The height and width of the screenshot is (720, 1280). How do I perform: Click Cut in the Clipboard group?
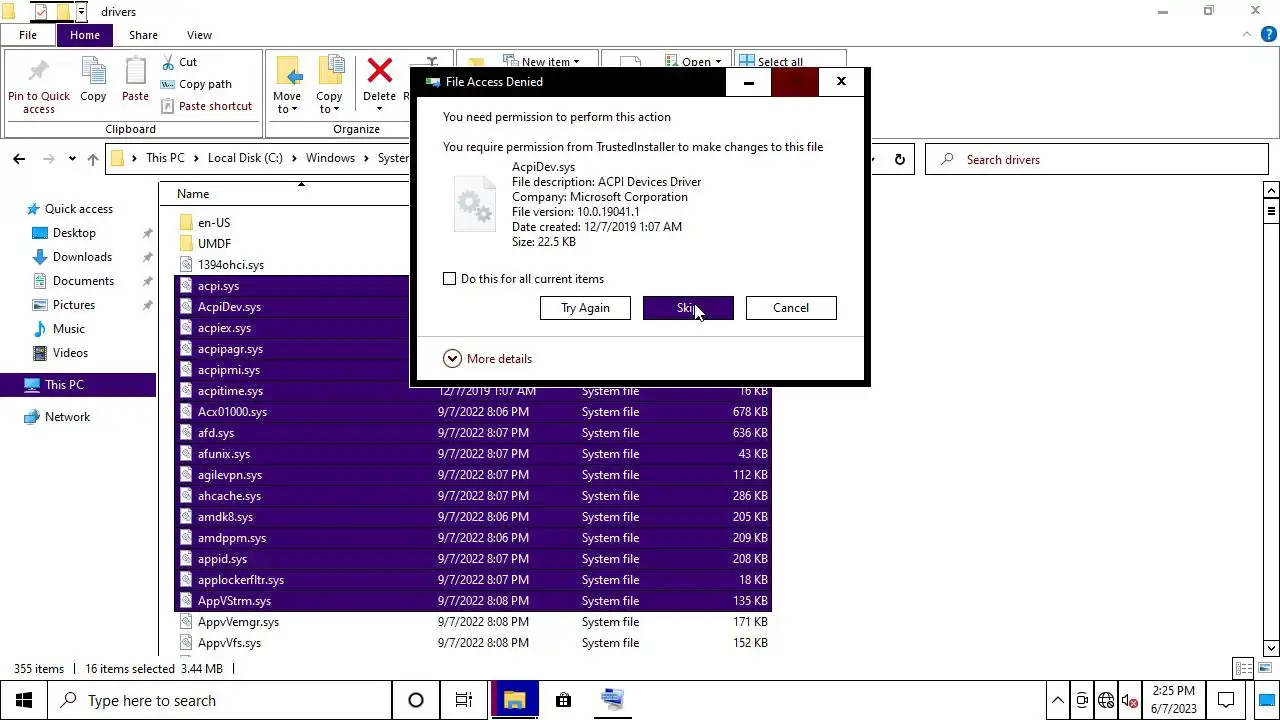click(179, 62)
